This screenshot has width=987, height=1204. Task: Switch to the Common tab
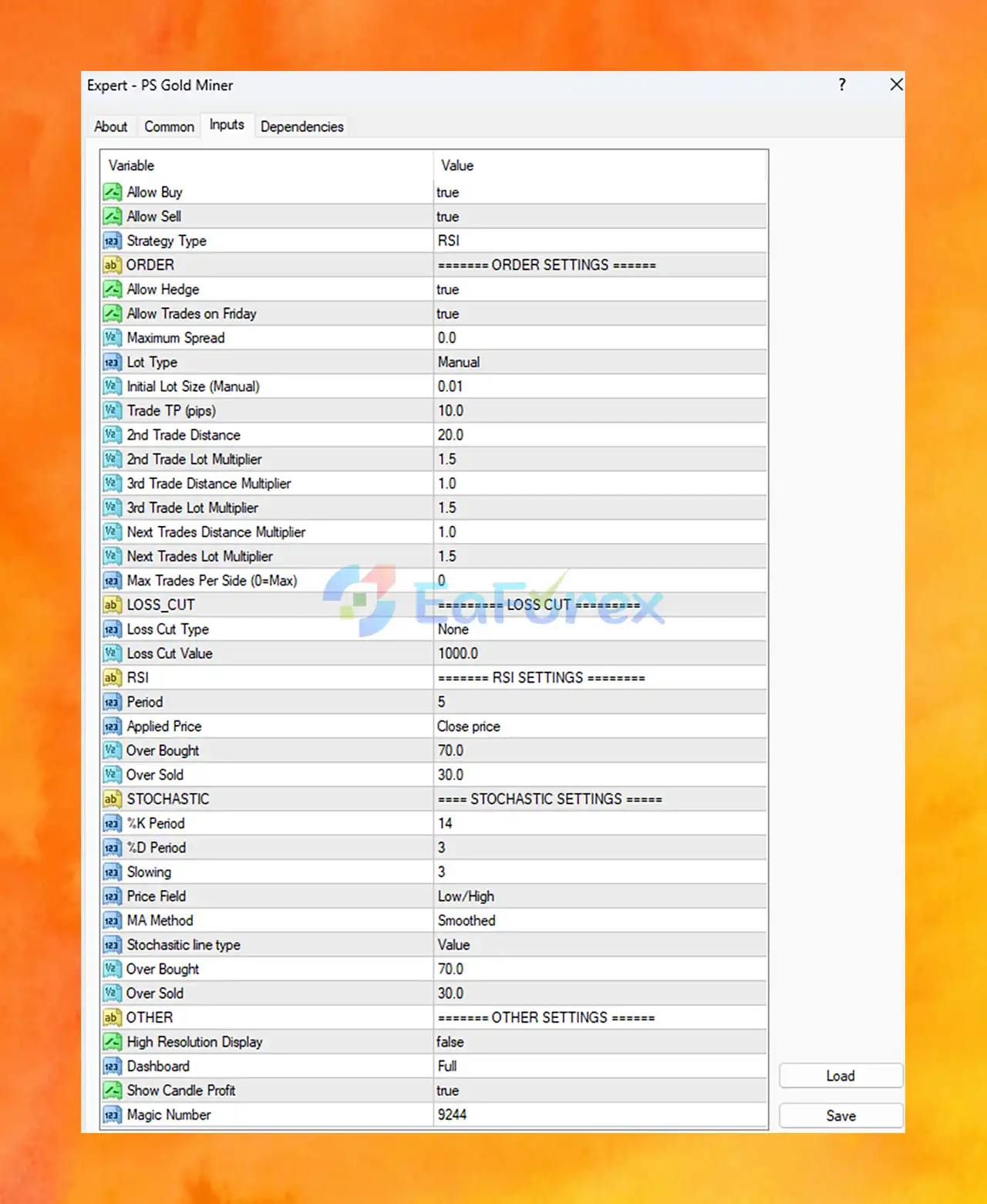(169, 126)
